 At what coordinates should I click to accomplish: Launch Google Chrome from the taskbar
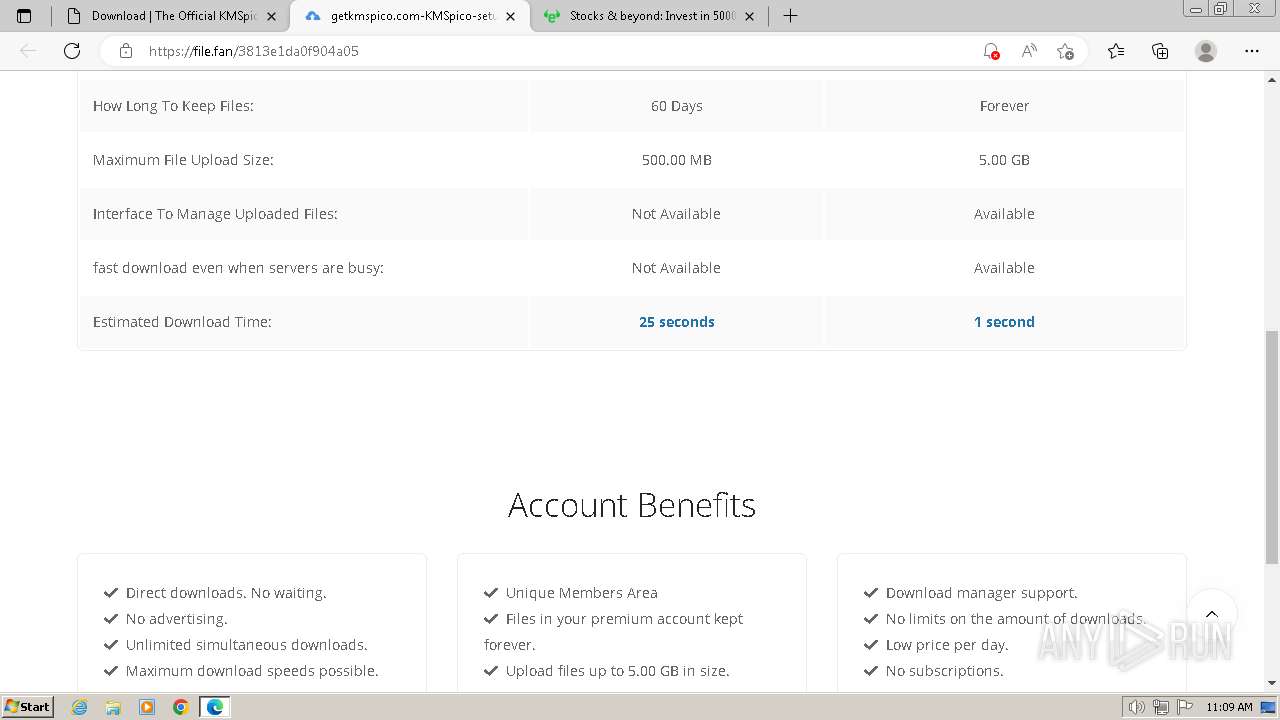click(181, 707)
